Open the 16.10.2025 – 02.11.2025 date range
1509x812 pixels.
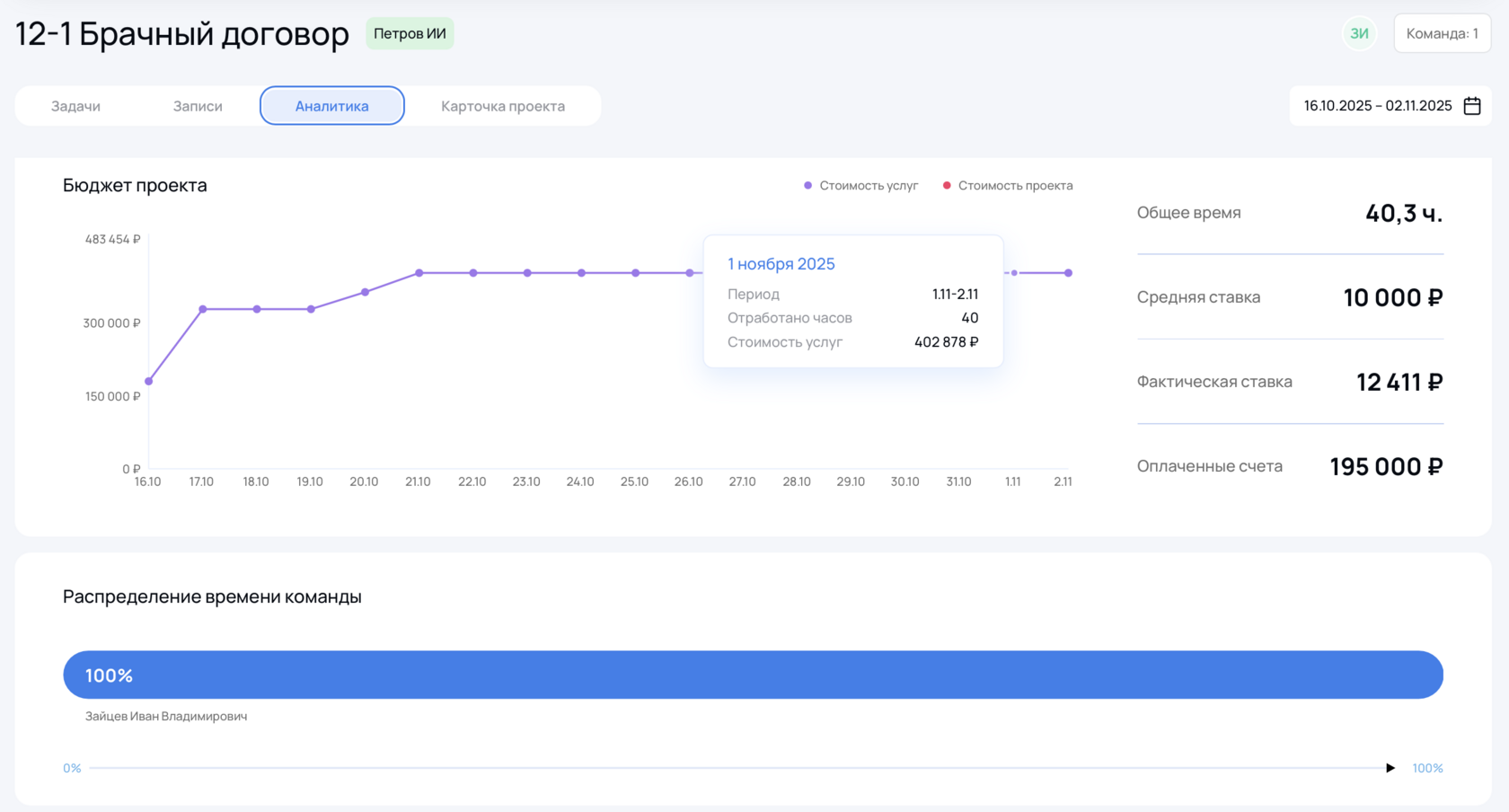1378,106
